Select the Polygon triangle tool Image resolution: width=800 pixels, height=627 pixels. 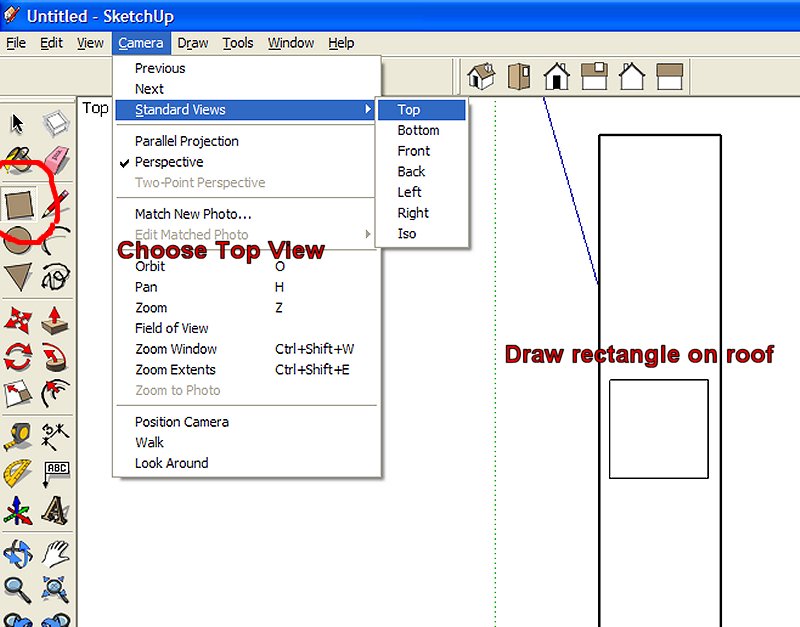18,277
